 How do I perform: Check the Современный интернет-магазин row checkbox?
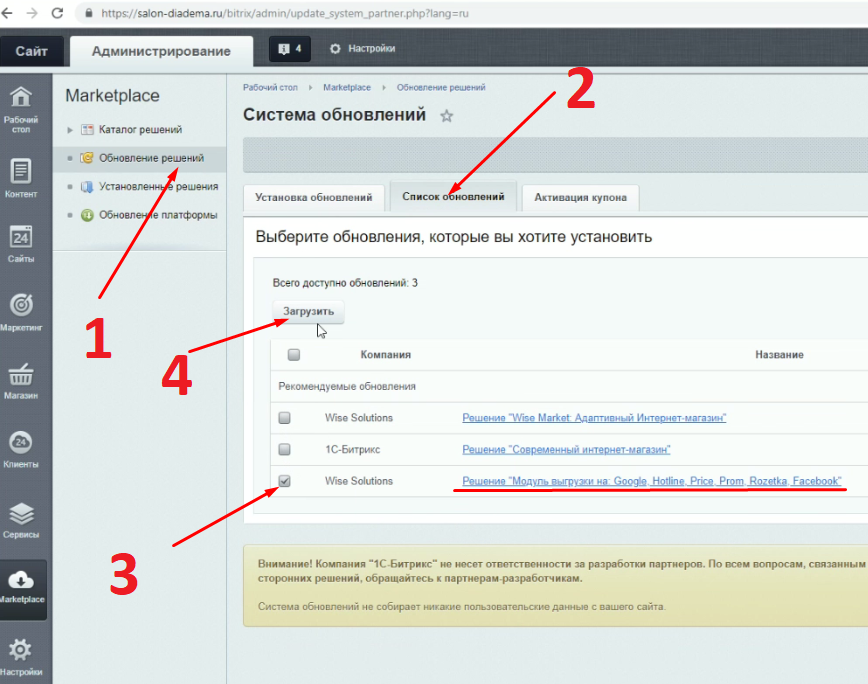tap(285, 449)
